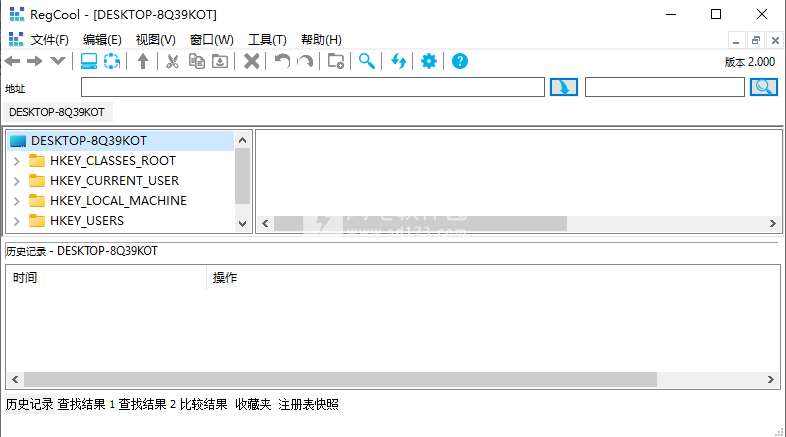Open the 视图(V) menu
786x437 pixels.
tap(155, 40)
